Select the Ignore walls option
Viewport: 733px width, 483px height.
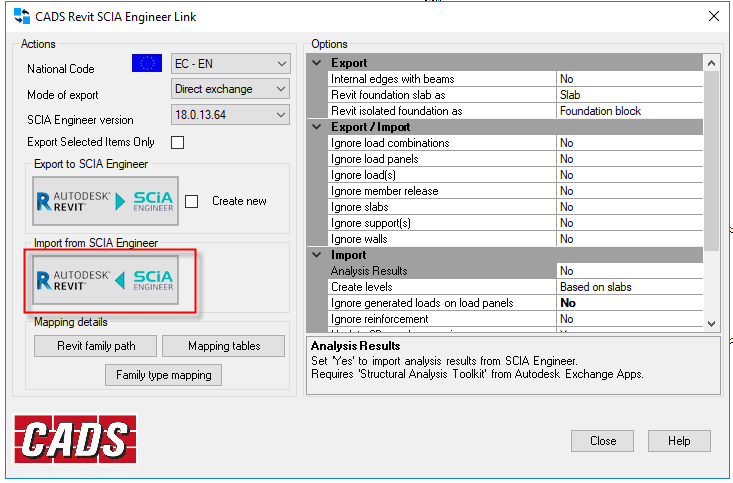tap(516, 239)
